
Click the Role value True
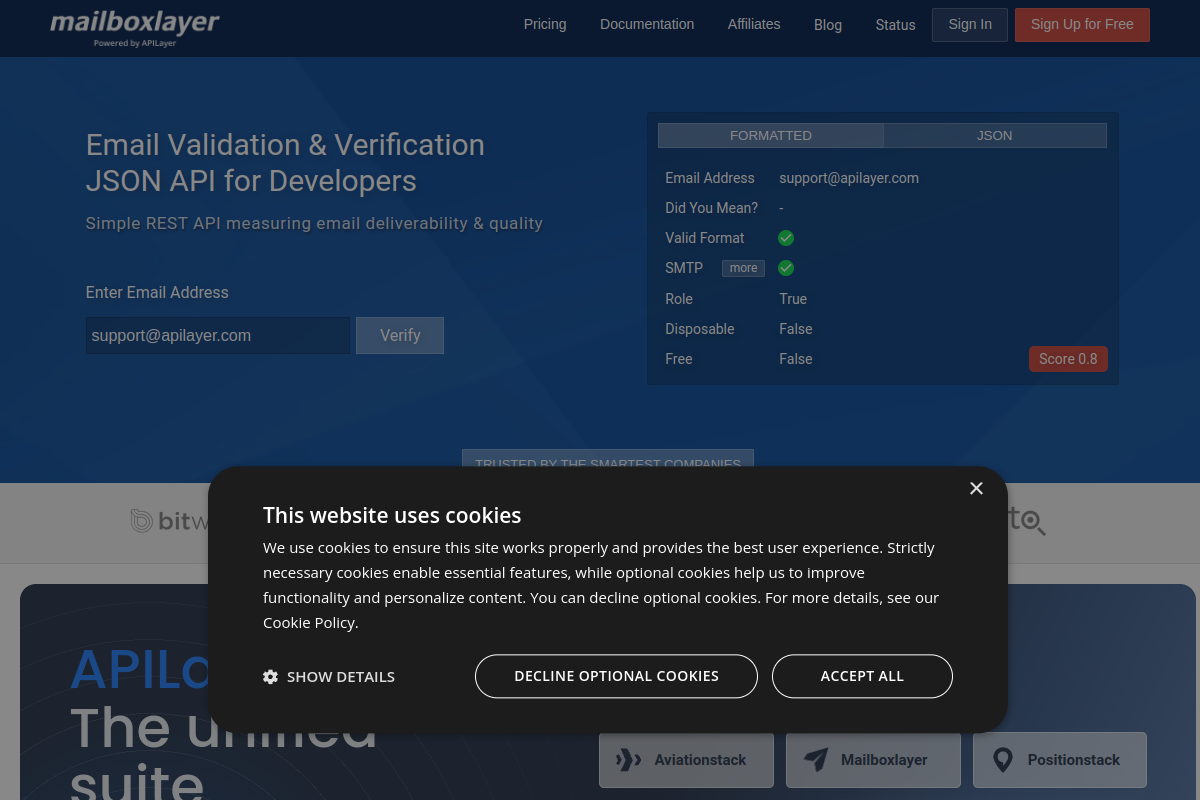click(793, 299)
